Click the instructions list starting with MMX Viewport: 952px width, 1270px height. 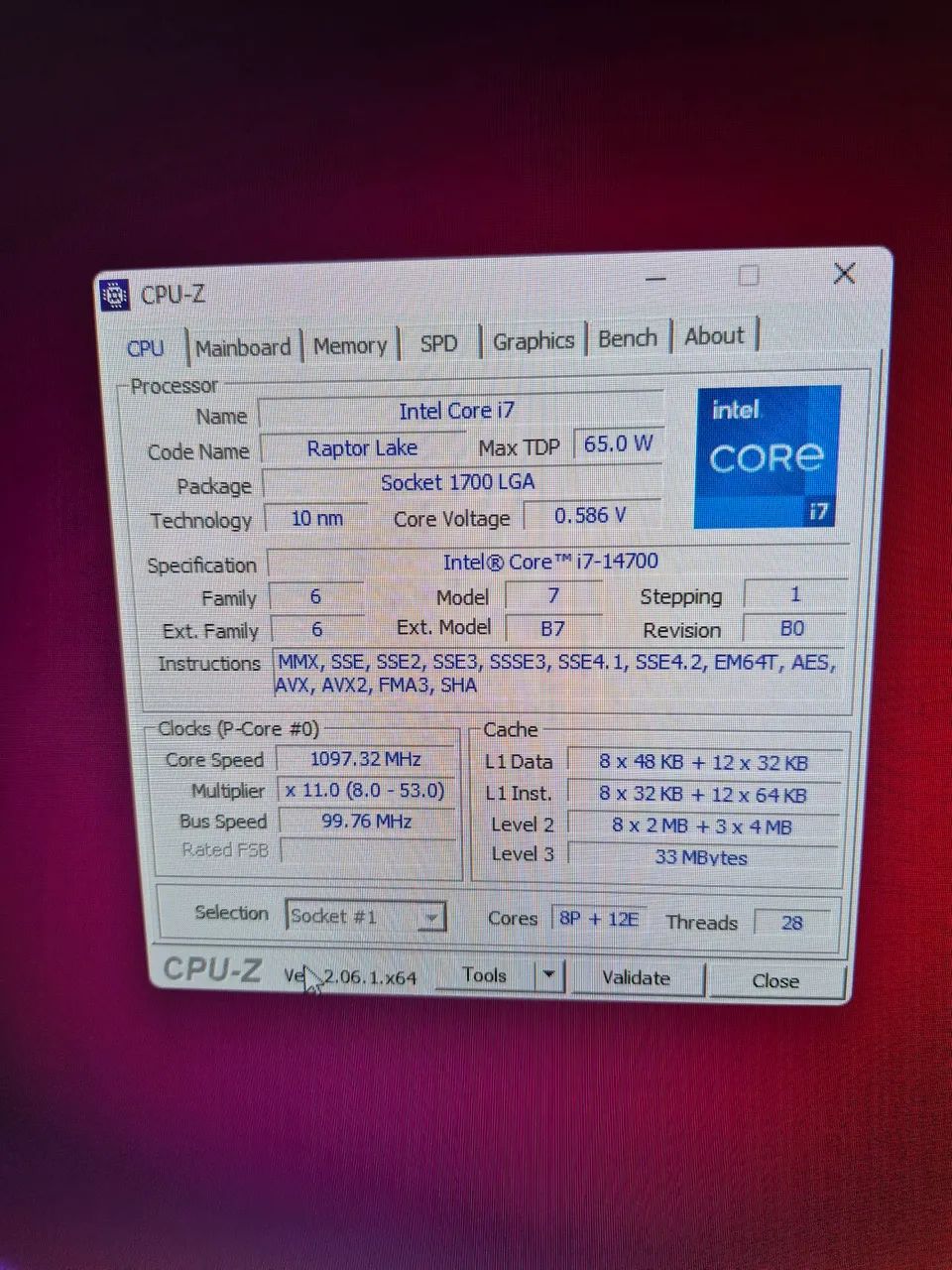tap(558, 673)
